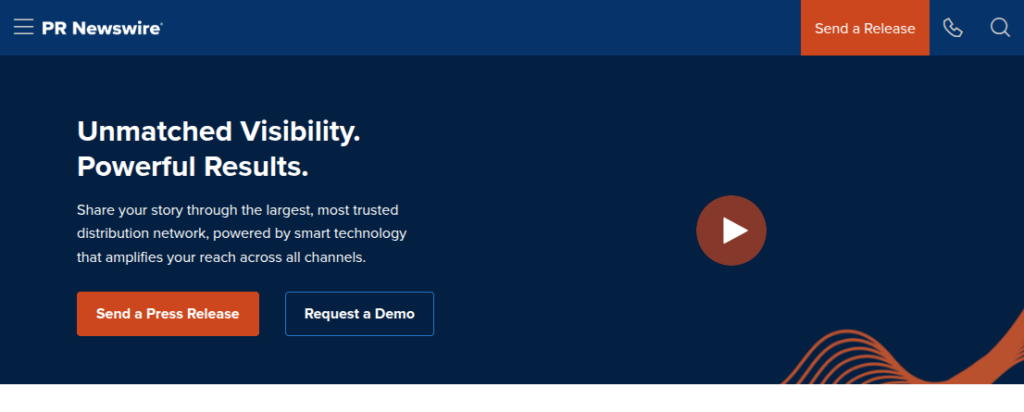1024x412 pixels.
Task: Play the hero video
Action: tap(731, 230)
